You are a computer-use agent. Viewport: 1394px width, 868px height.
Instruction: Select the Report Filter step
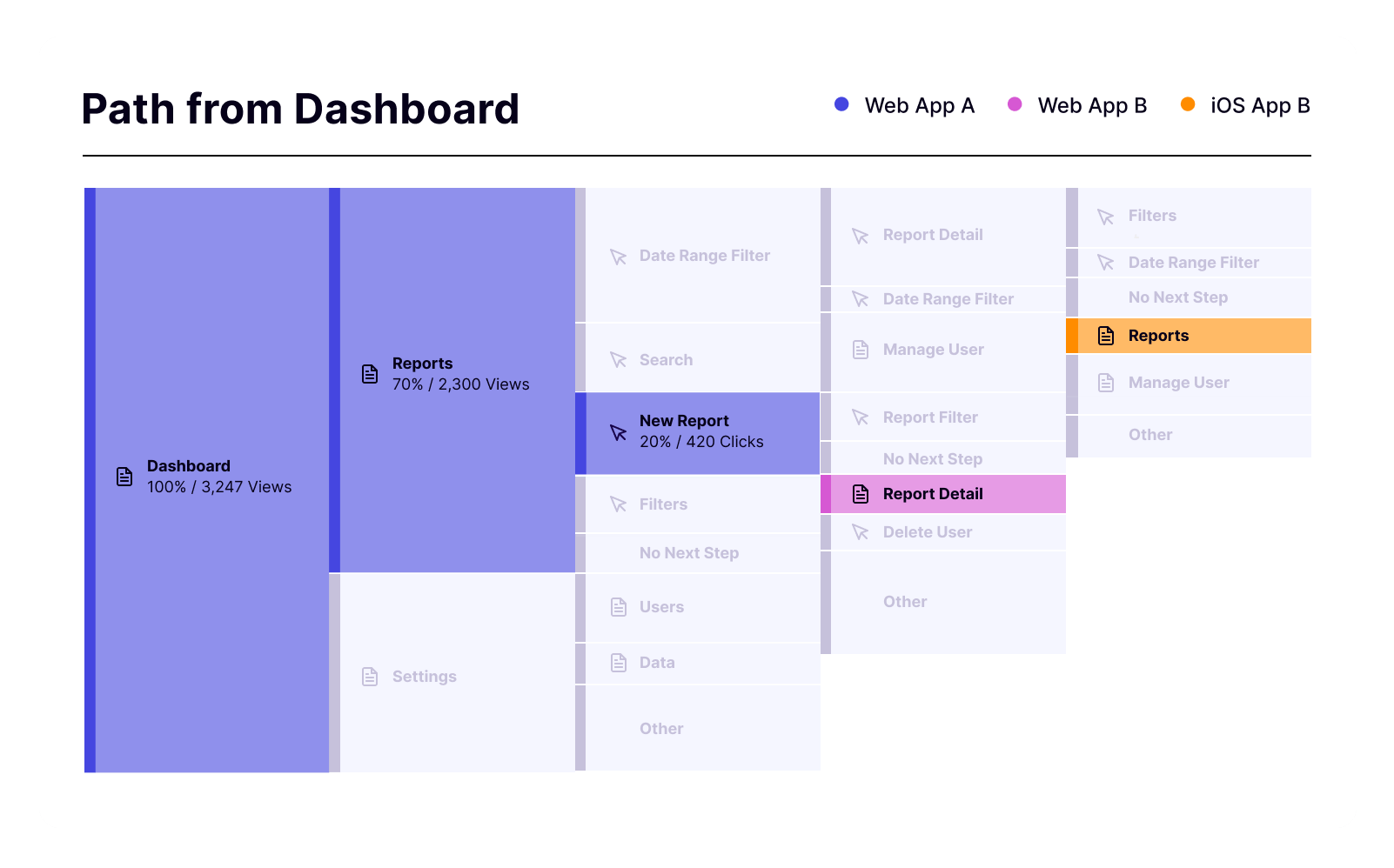[930, 417]
